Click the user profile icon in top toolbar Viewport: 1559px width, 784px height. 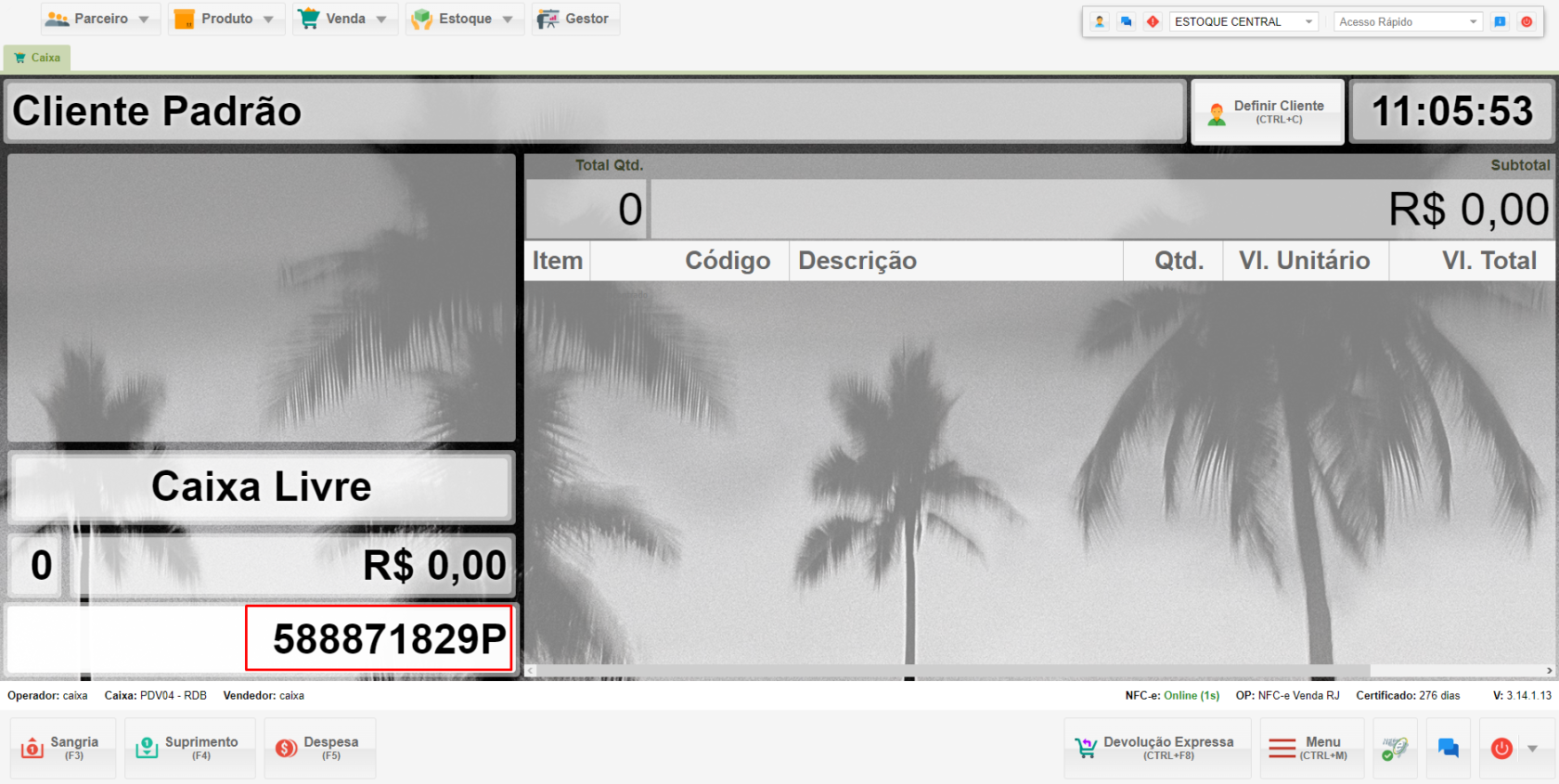coord(1100,21)
